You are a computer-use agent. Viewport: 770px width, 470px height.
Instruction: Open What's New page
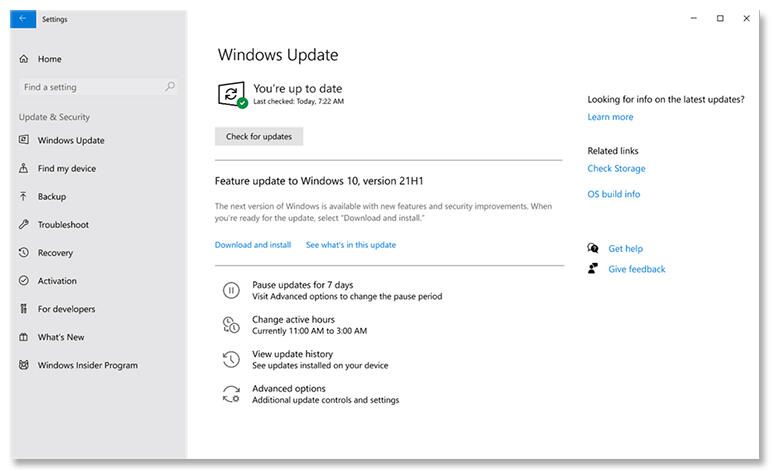coord(61,337)
